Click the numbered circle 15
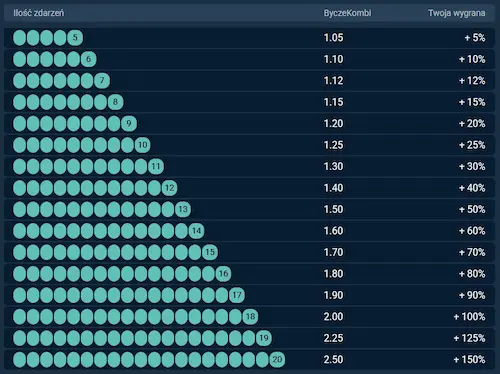The height and width of the screenshot is (374, 500). click(210, 252)
